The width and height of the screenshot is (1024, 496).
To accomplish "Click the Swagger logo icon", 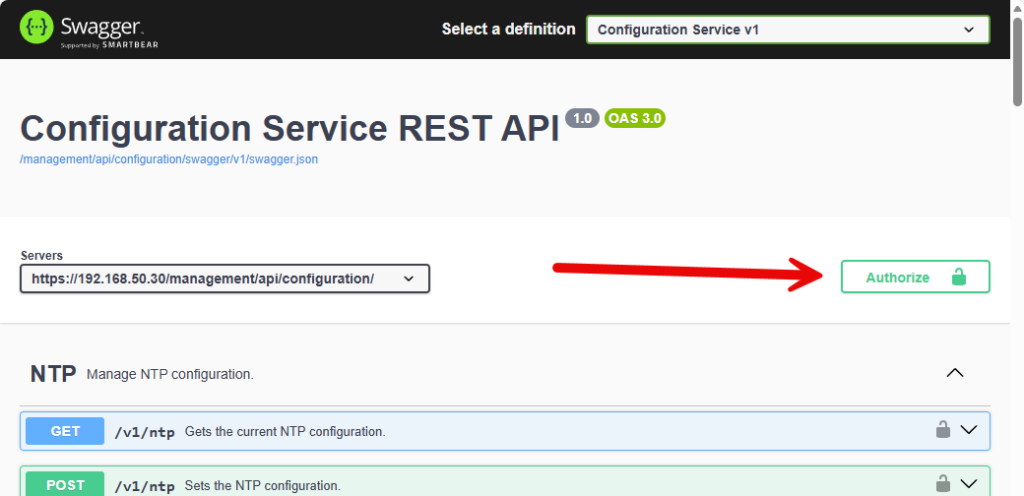I will coord(38,28).
